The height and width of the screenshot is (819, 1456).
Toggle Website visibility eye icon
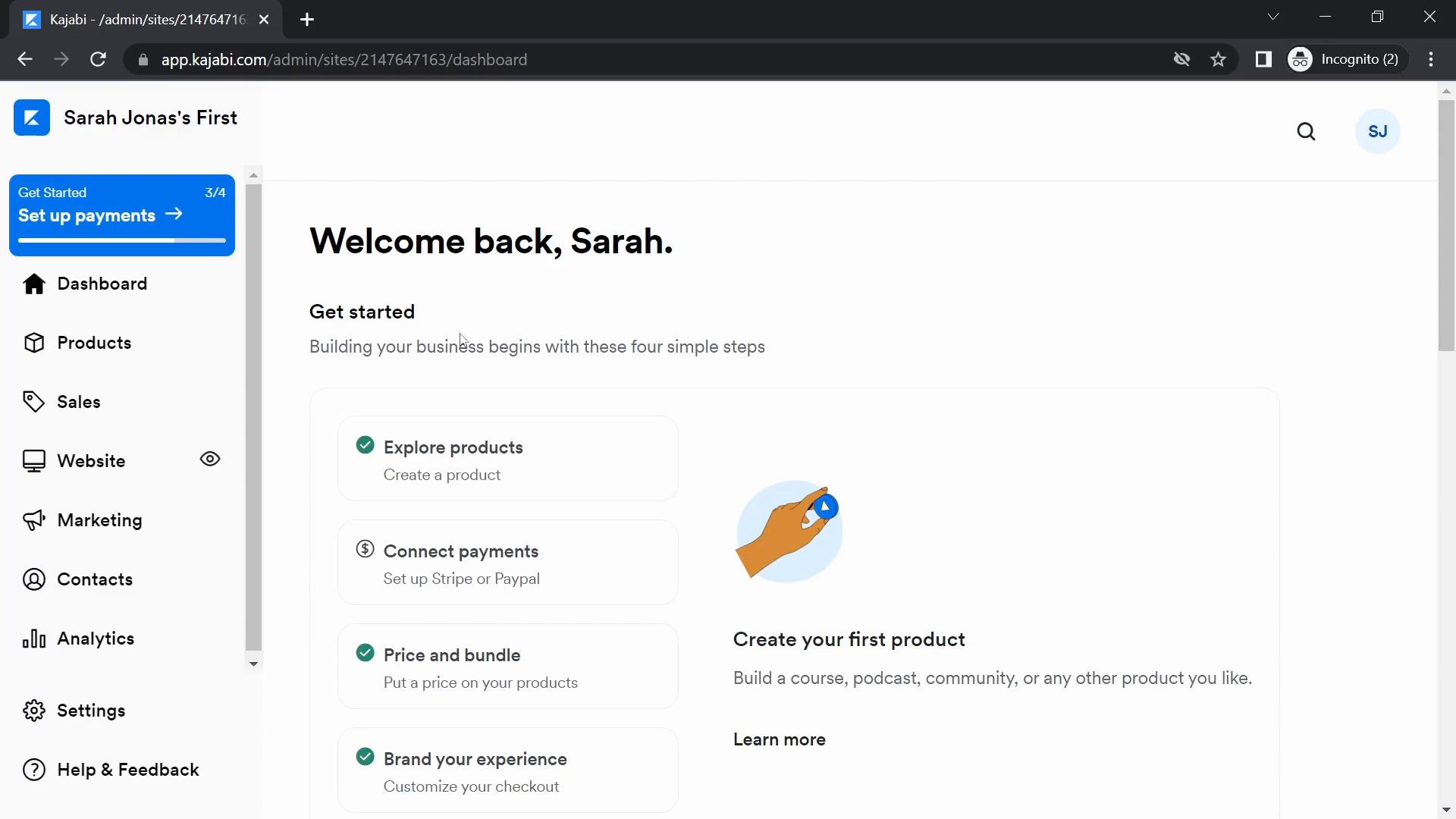point(210,460)
